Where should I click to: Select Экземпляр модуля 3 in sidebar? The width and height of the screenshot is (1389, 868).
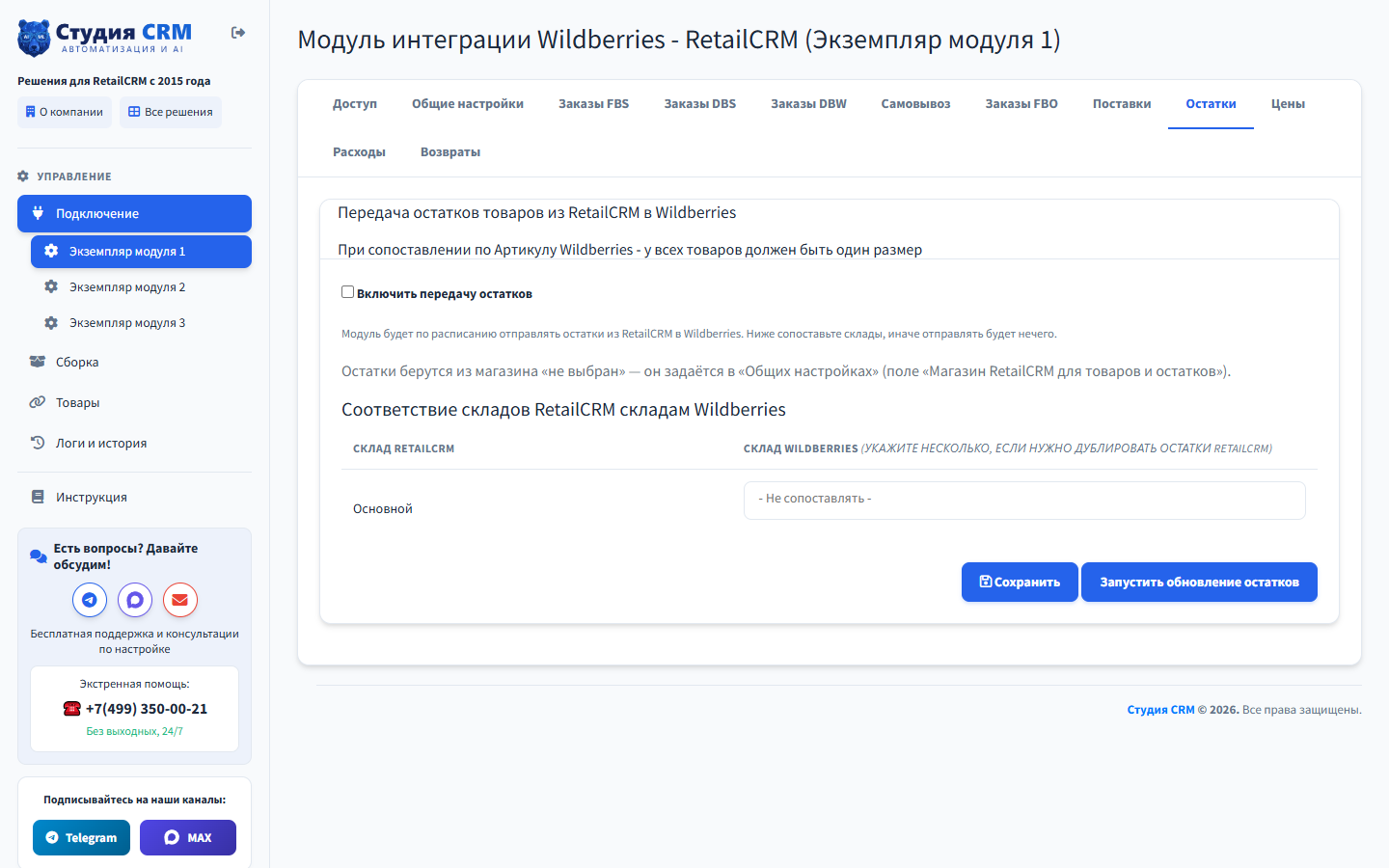(141, 323)
